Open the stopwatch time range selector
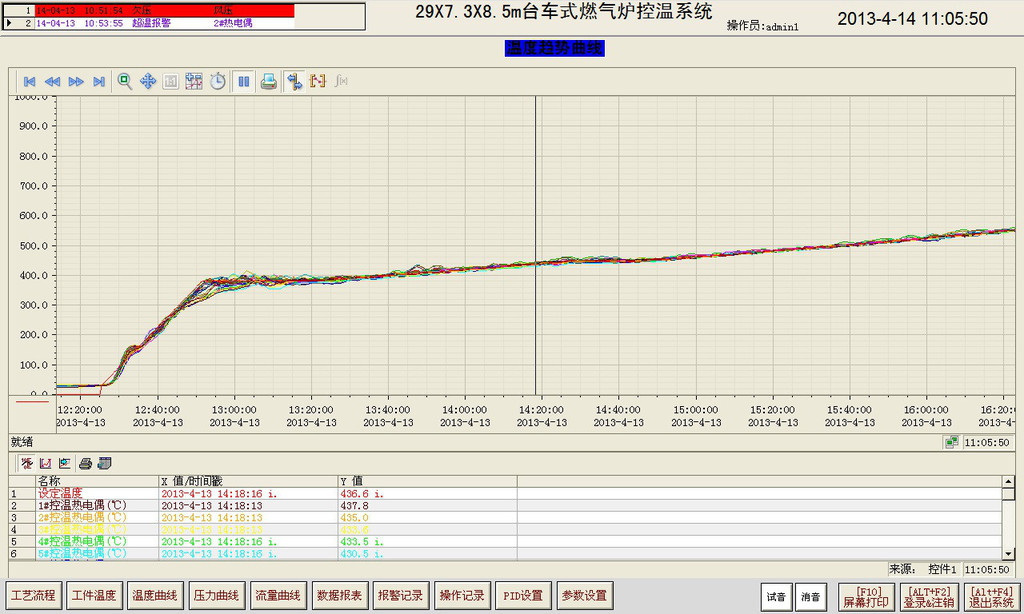Screen dimensions: 1024x614 coord(217,81)
